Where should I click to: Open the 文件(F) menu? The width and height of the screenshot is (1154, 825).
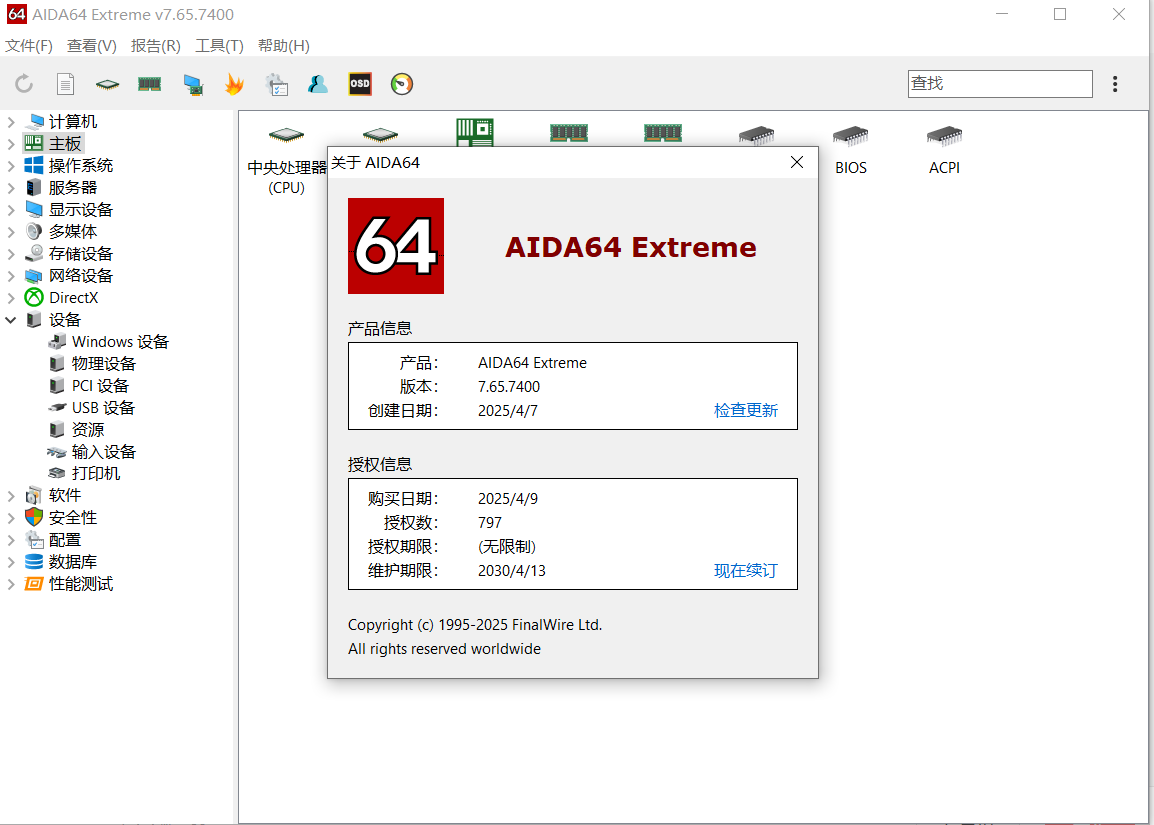point(29,46)
